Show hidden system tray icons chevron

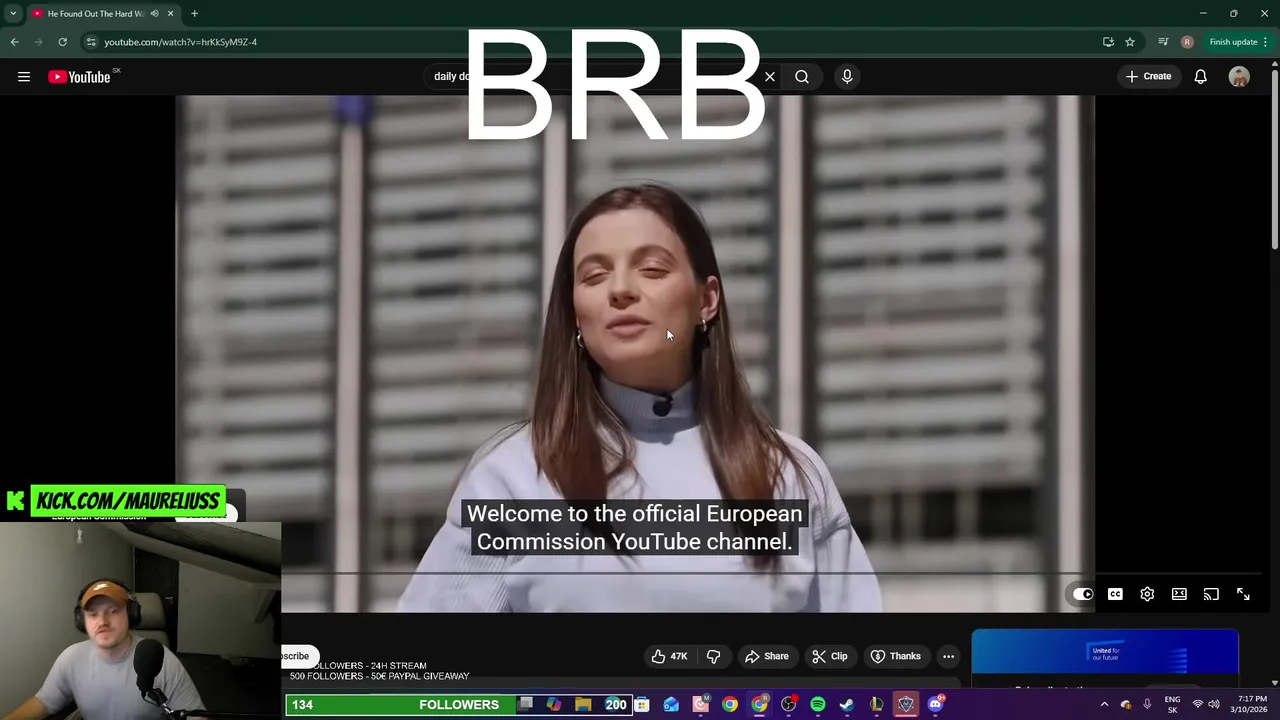click(1104, 705)
